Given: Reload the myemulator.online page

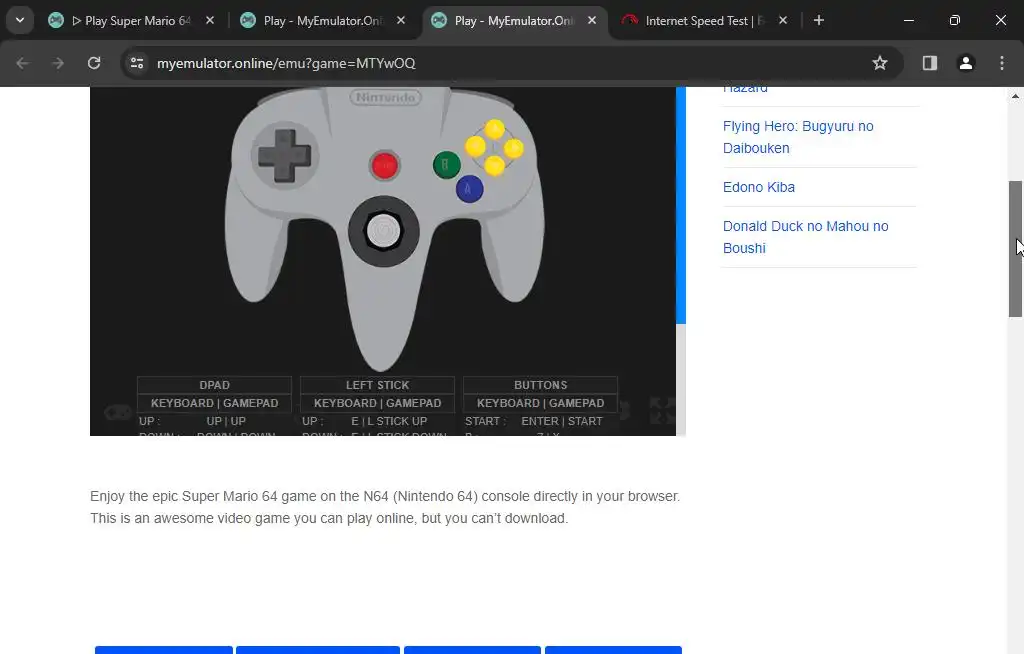Looking at the screenshot, I should 94,63.
